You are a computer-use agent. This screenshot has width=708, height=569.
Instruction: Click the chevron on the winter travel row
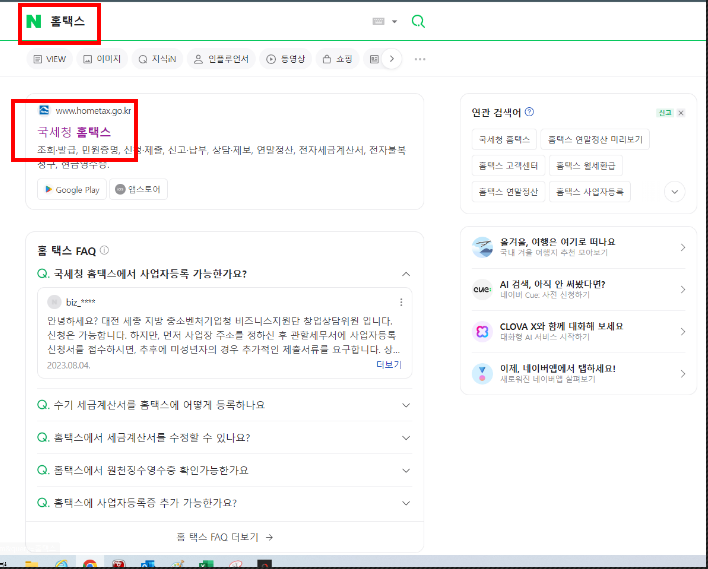coord(683,247)
